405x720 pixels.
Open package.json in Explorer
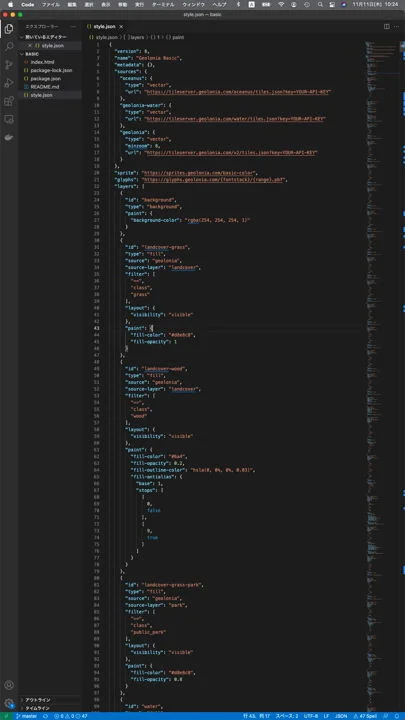(50, 79)
